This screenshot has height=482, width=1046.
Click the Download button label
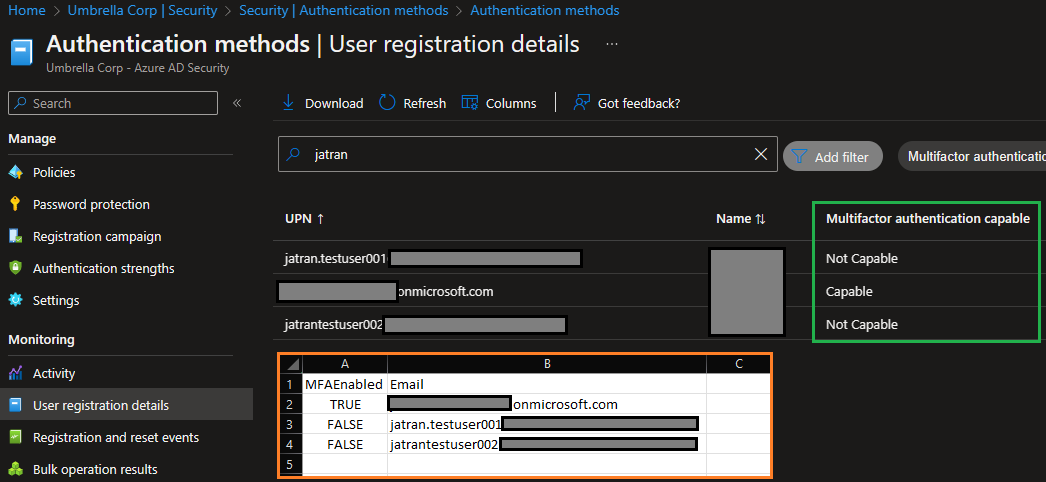[x=334, y=103]
